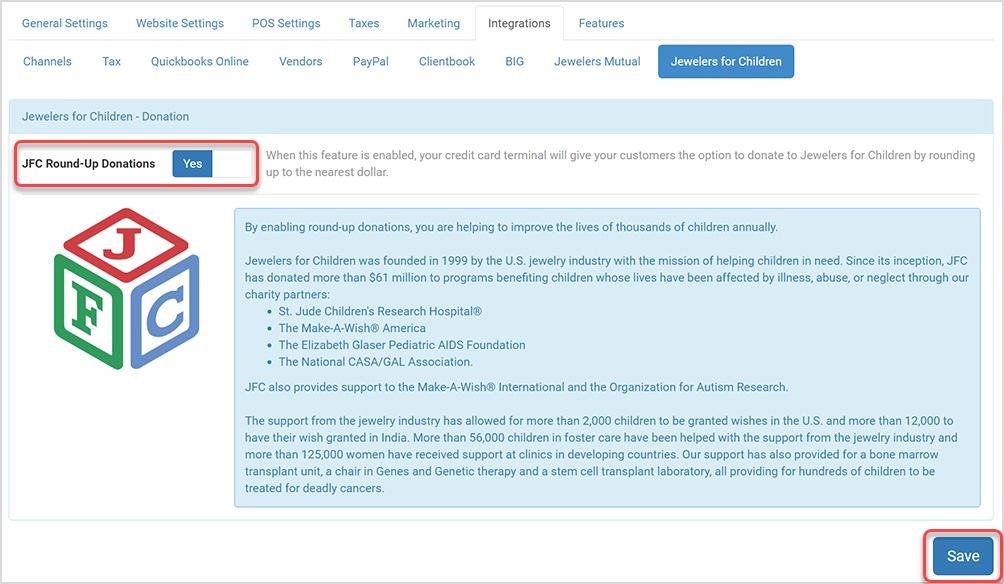Open the Marketing tab
Screen dimensions: 1004x584
pyautogui.click(x=433, y=23)
